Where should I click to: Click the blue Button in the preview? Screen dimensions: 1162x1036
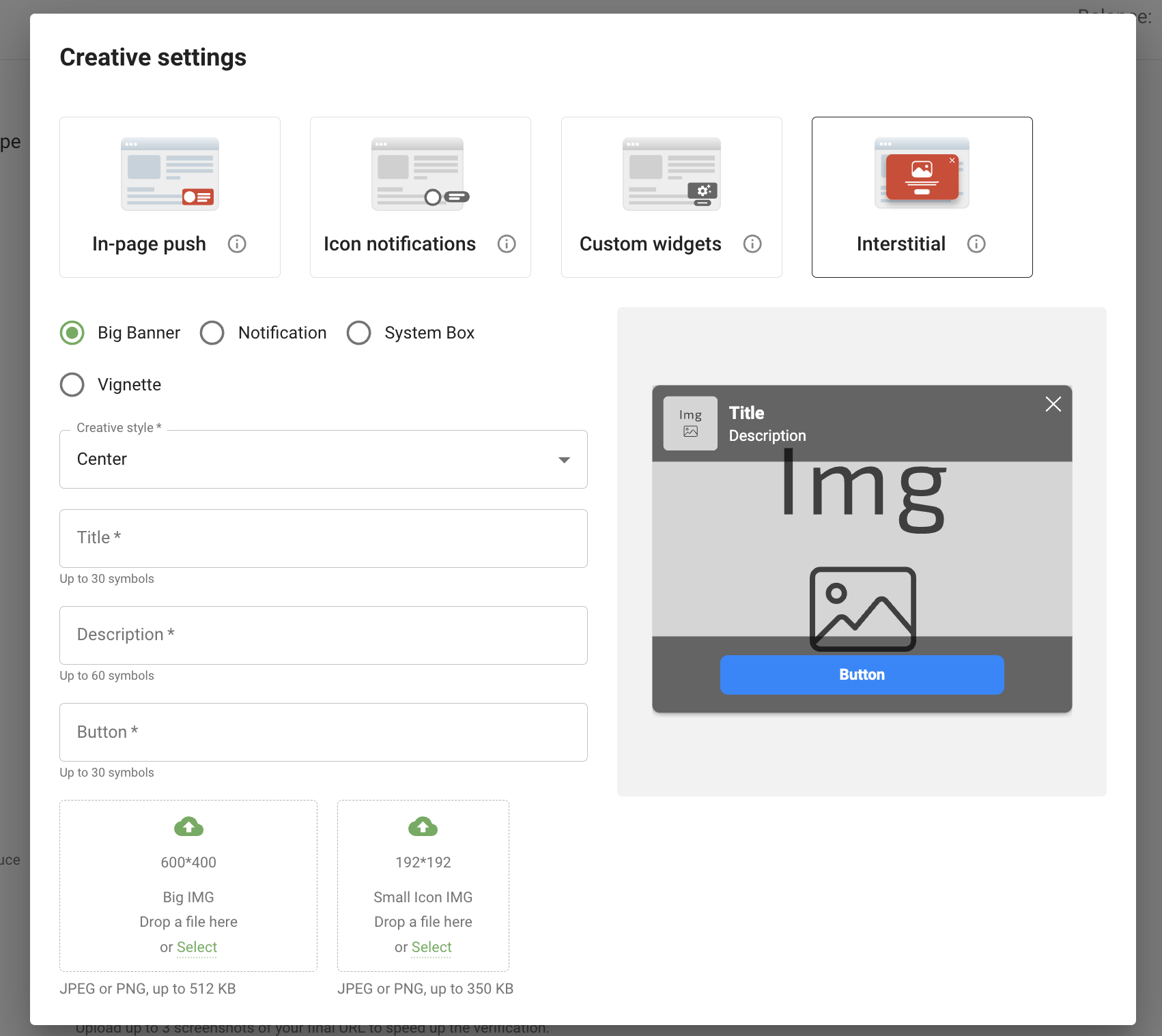[x=862, y=675]
